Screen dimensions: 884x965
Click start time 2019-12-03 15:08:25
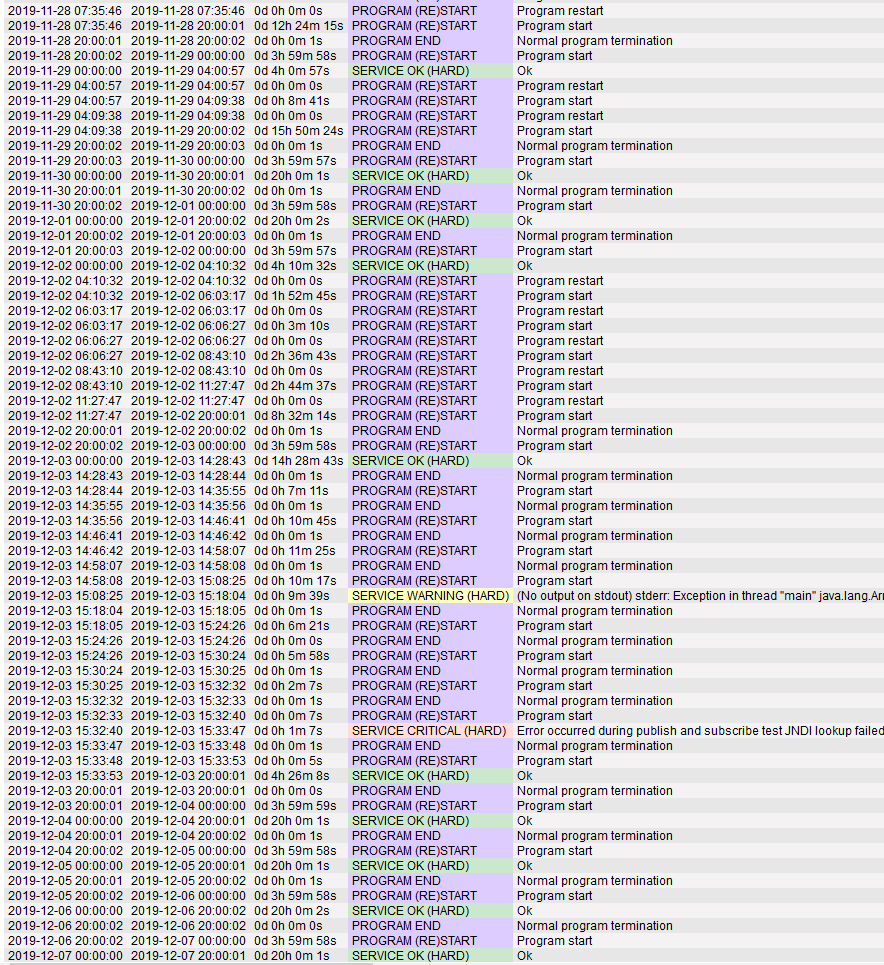(65, 596)
